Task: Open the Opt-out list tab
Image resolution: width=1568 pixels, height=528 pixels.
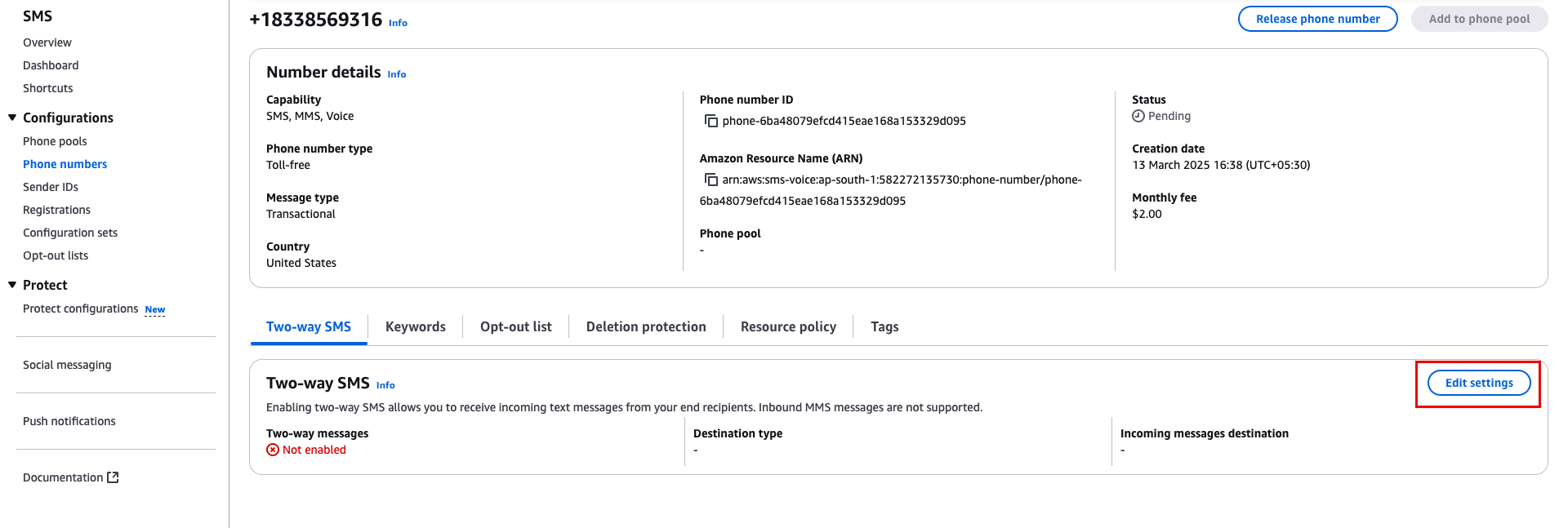Action: 515,326
